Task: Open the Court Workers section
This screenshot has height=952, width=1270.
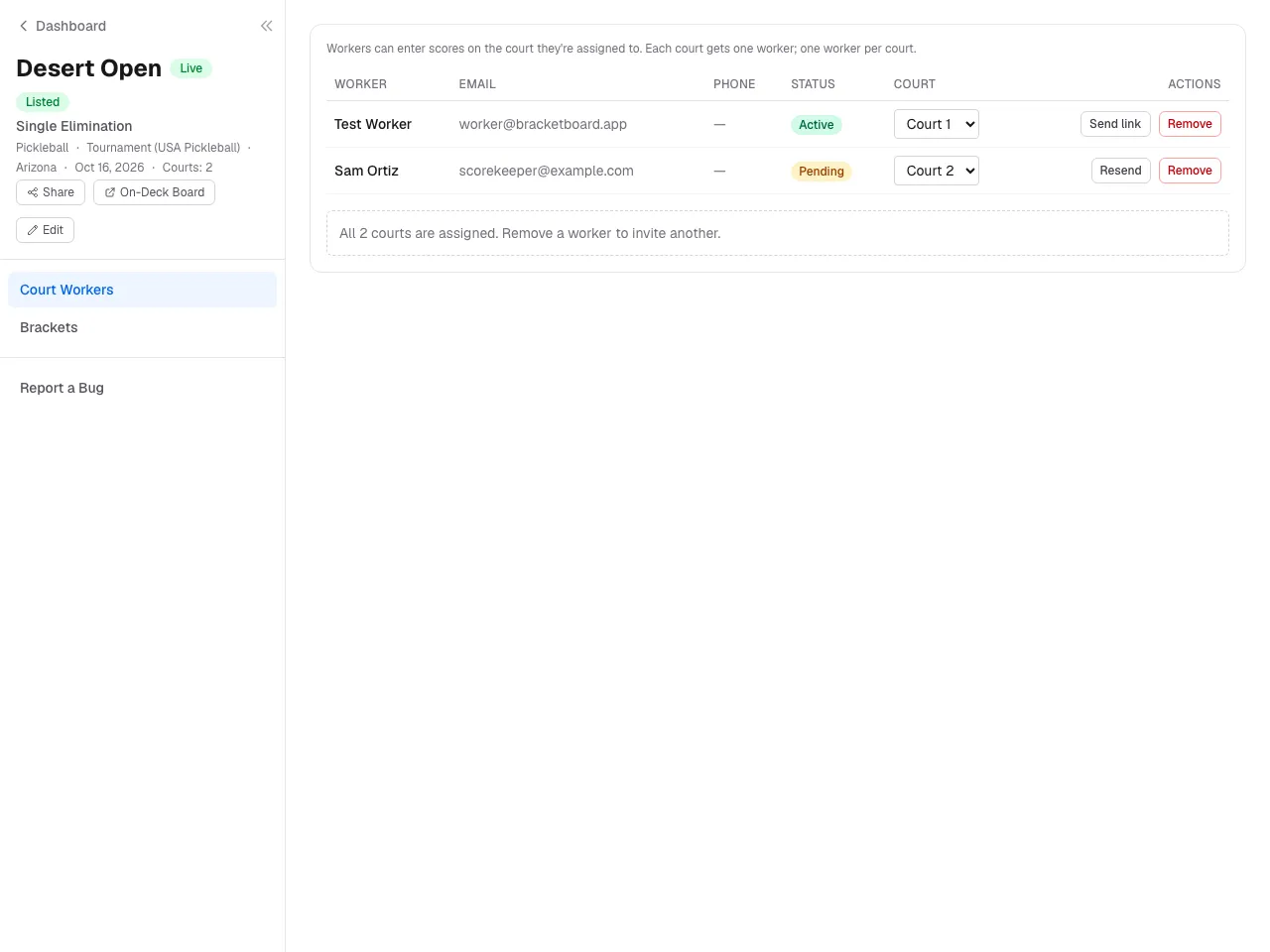Action: [x=142, y=290]
